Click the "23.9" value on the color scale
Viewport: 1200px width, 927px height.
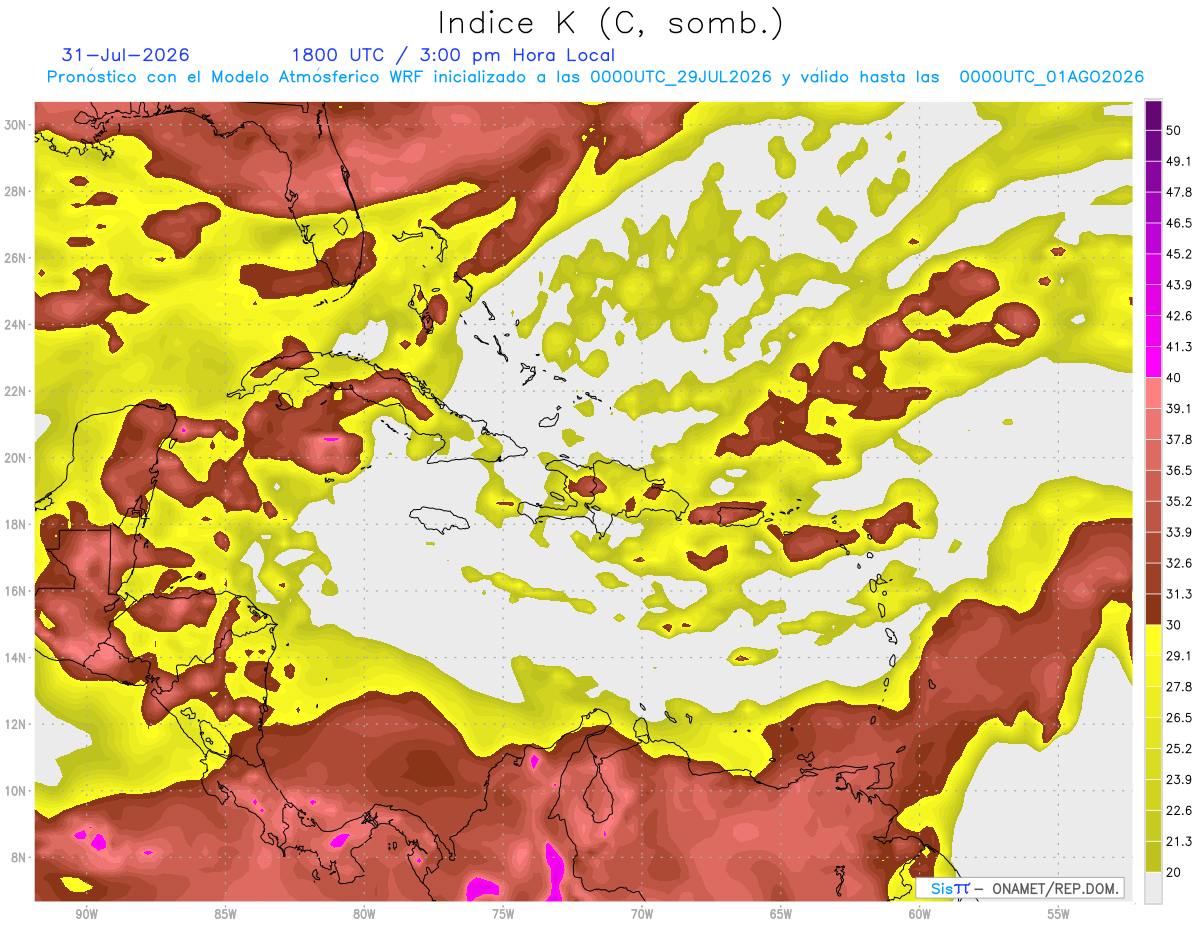(1179, 780)
